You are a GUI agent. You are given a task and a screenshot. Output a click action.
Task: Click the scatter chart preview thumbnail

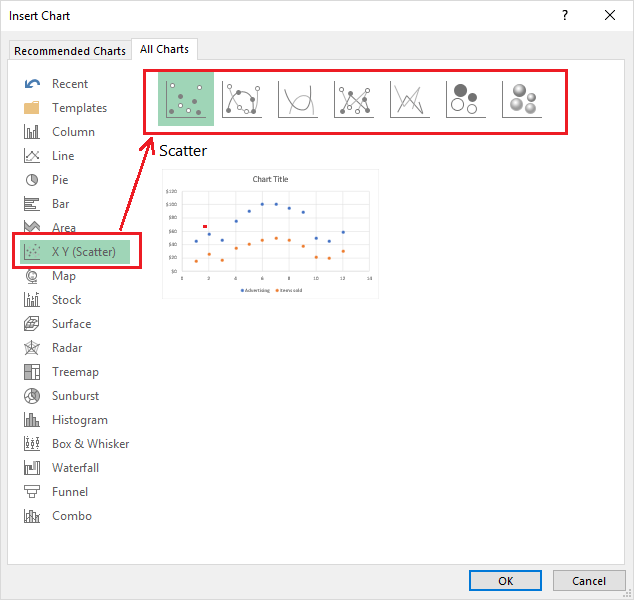click(270, 234)
